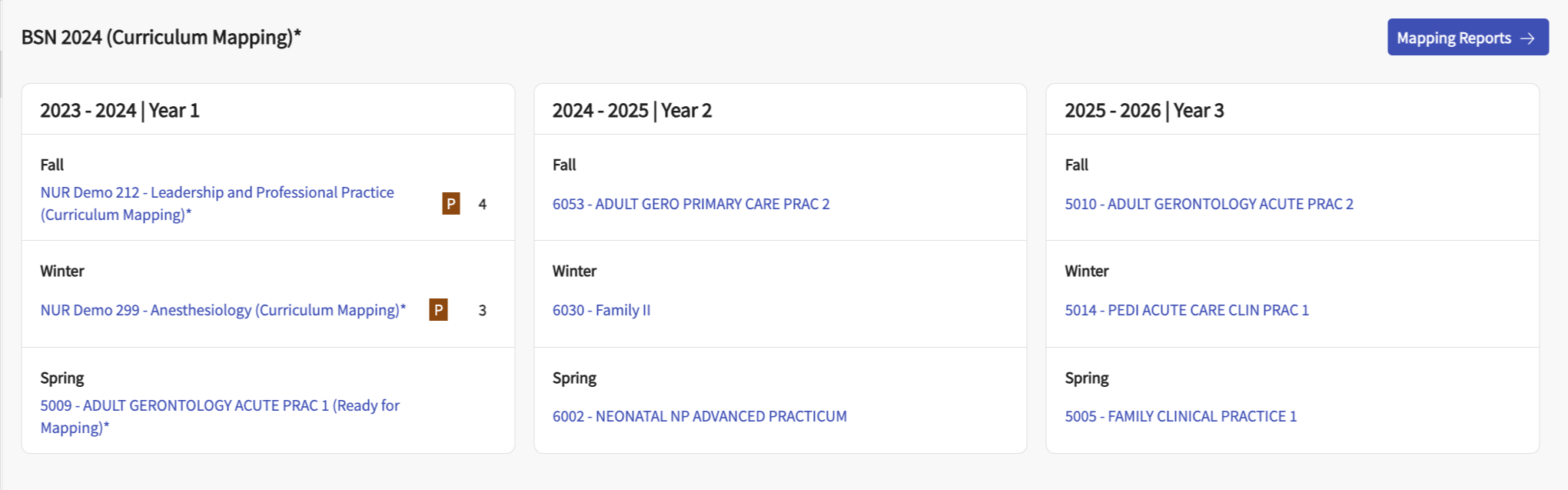Click the P badge beside NUR Demo 212
Image resolution: width=1568 pixels, height=490 pixels.
coord(451,204)
